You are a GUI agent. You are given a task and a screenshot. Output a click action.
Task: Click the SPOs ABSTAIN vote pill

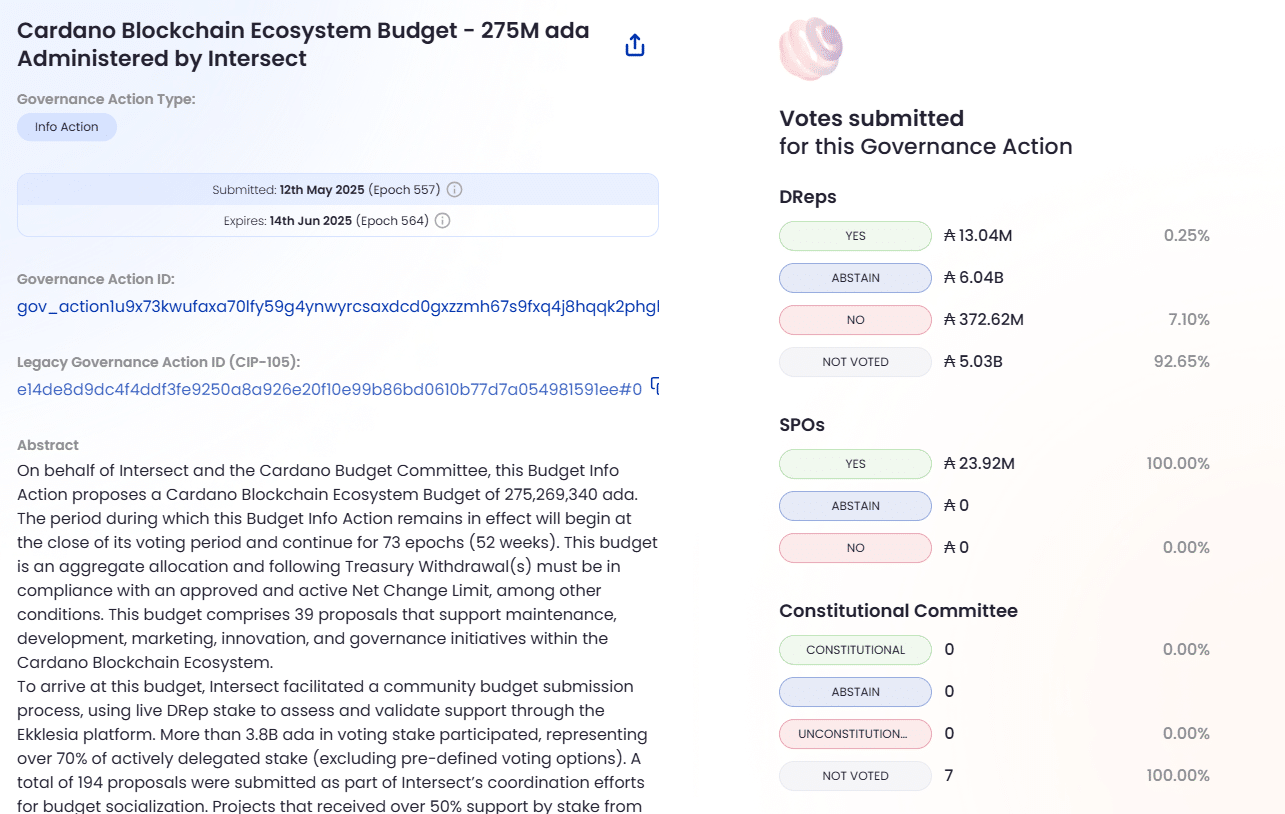[855, 506]
